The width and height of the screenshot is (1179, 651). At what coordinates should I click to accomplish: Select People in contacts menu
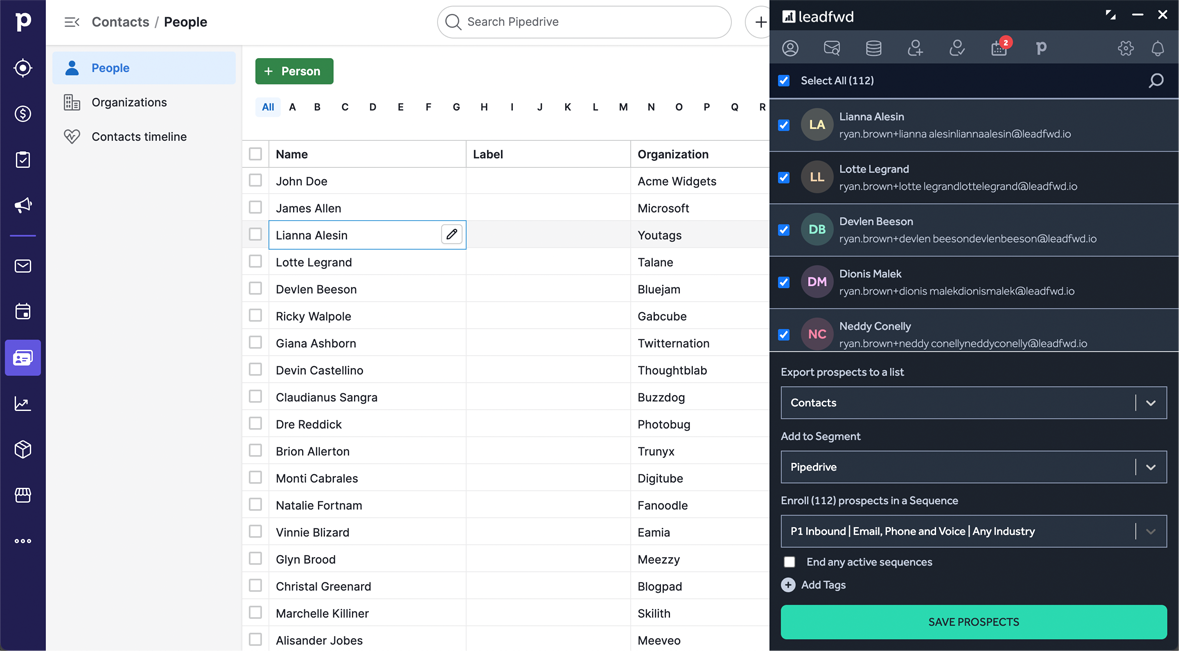[144, 68]
